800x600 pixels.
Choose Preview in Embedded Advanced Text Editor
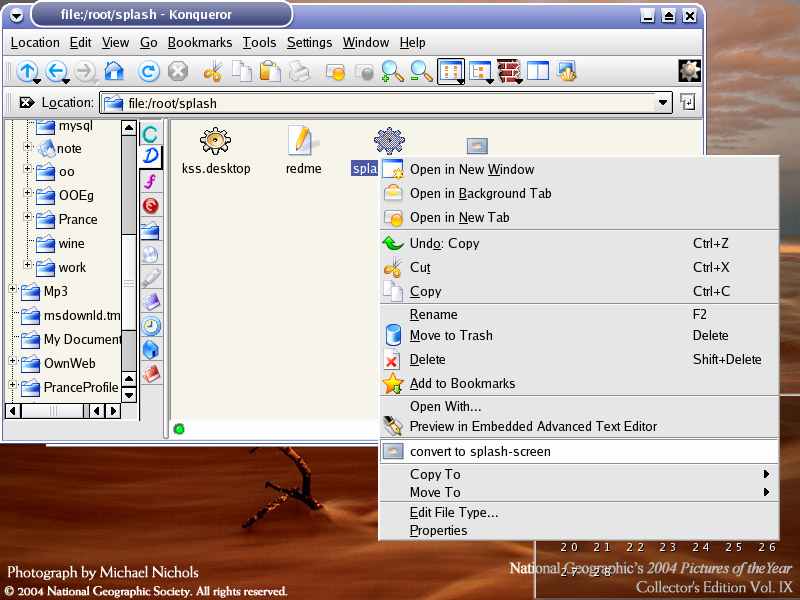(x=579, y=426)
